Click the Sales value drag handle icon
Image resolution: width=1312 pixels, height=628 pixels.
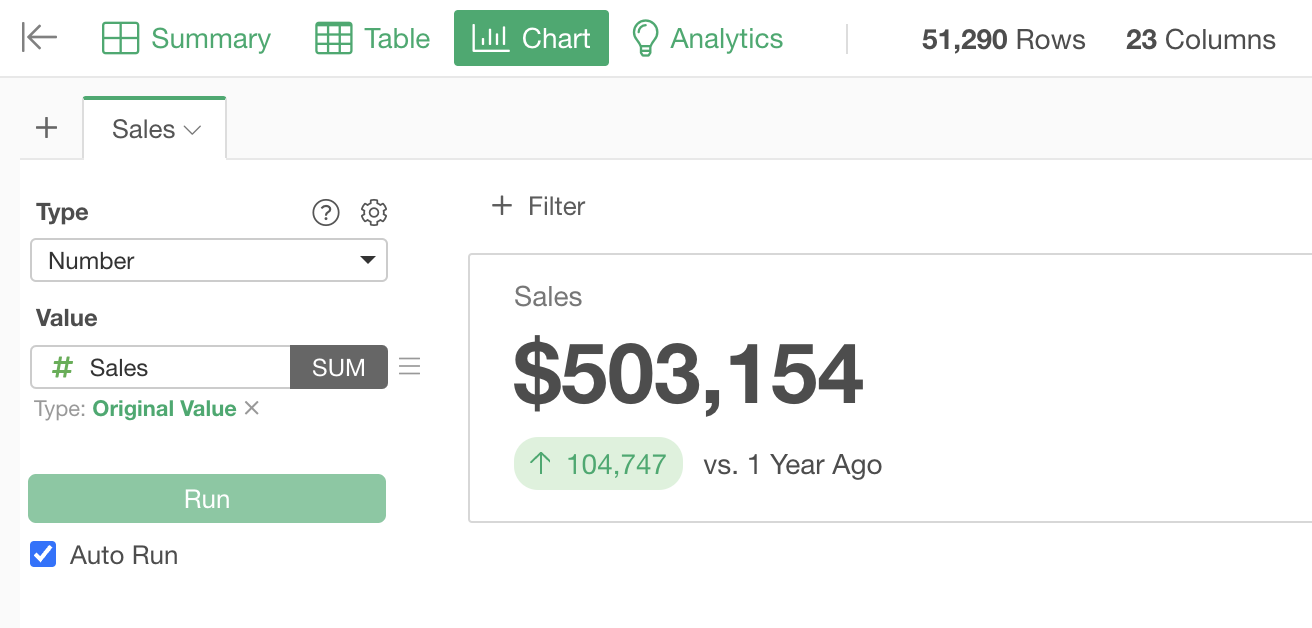click(x=409, y=367)
